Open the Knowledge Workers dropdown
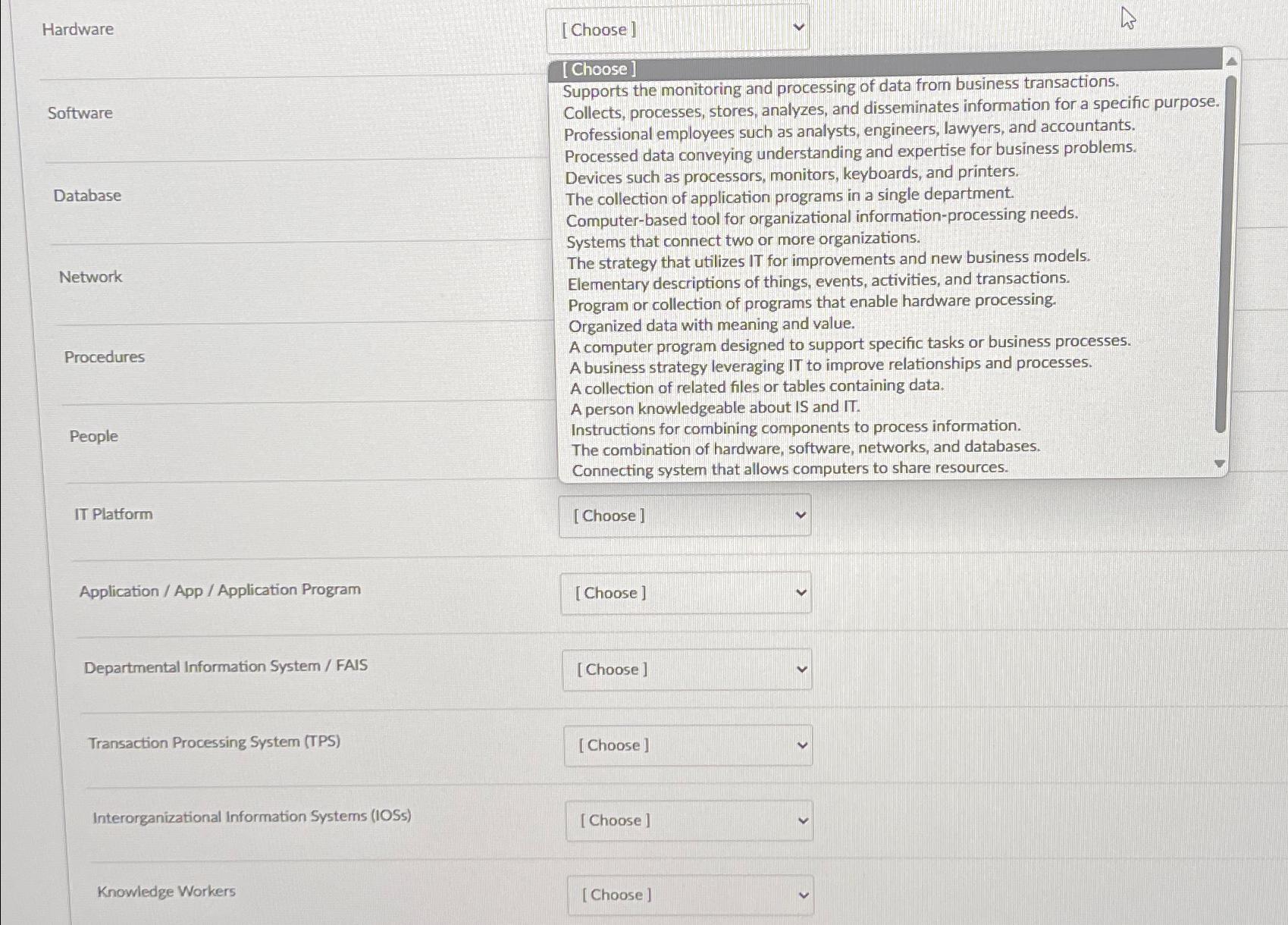Viewport: 1288px width, 925px height. click(689, 895)
